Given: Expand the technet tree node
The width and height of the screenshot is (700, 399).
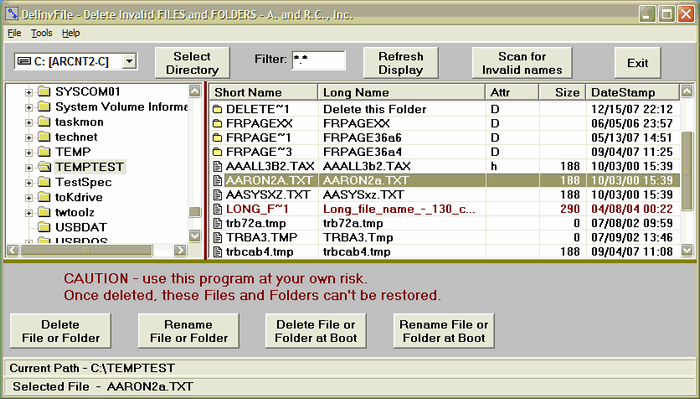Looking at the screenshot, I should (29, 138).
